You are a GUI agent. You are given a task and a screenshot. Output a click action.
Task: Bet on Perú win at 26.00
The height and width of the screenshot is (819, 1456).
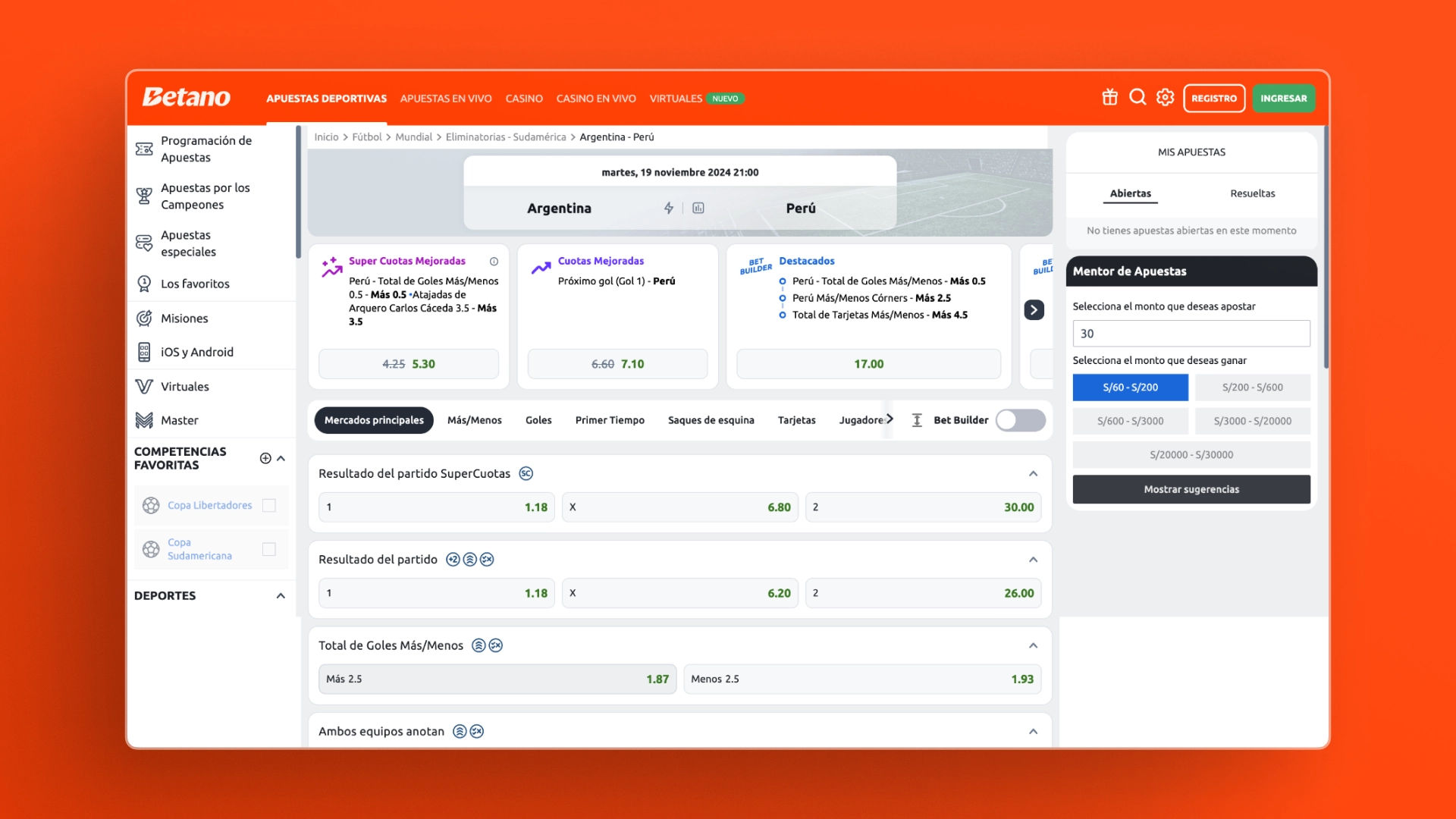click(x=923, y=593)
